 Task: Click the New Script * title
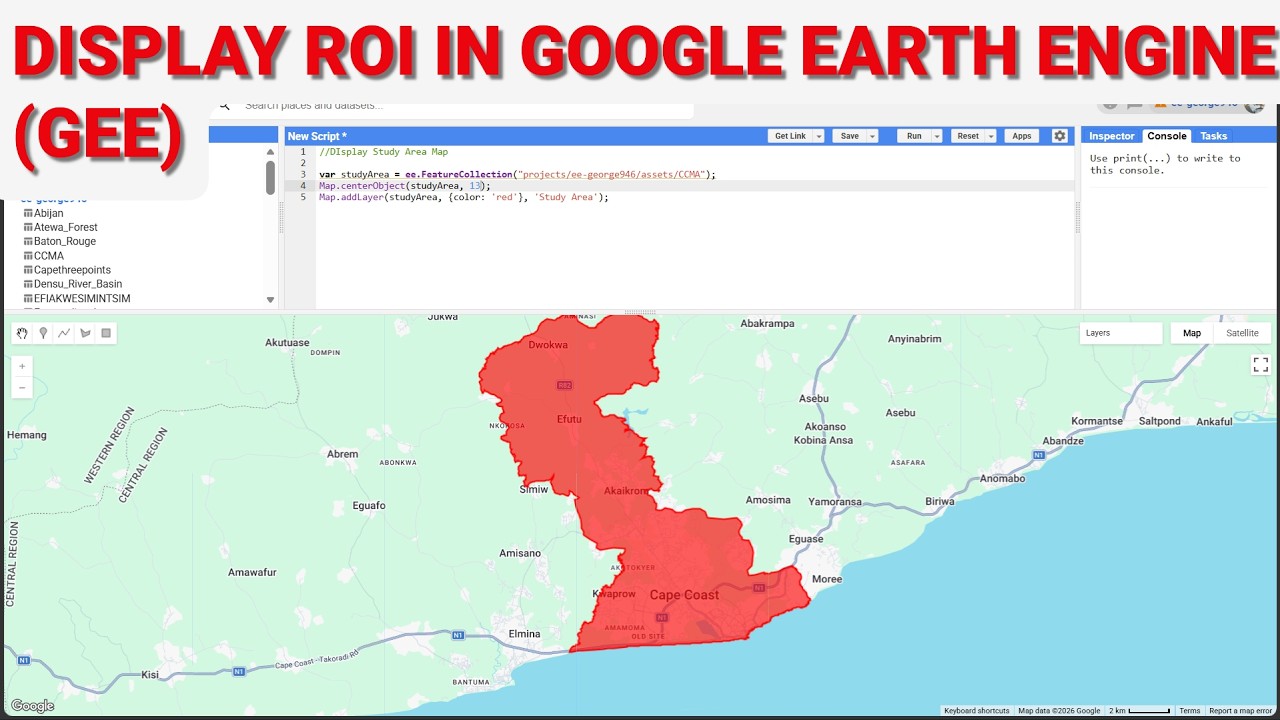pyautogui.click(x=317, y=136)
